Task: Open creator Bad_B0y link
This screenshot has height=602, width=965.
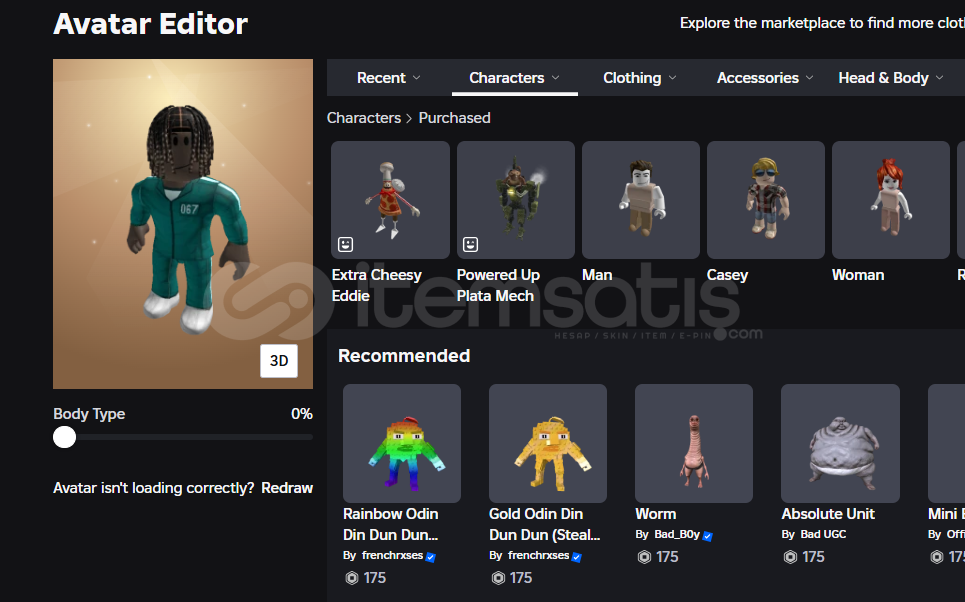Action: coord(677,534)
